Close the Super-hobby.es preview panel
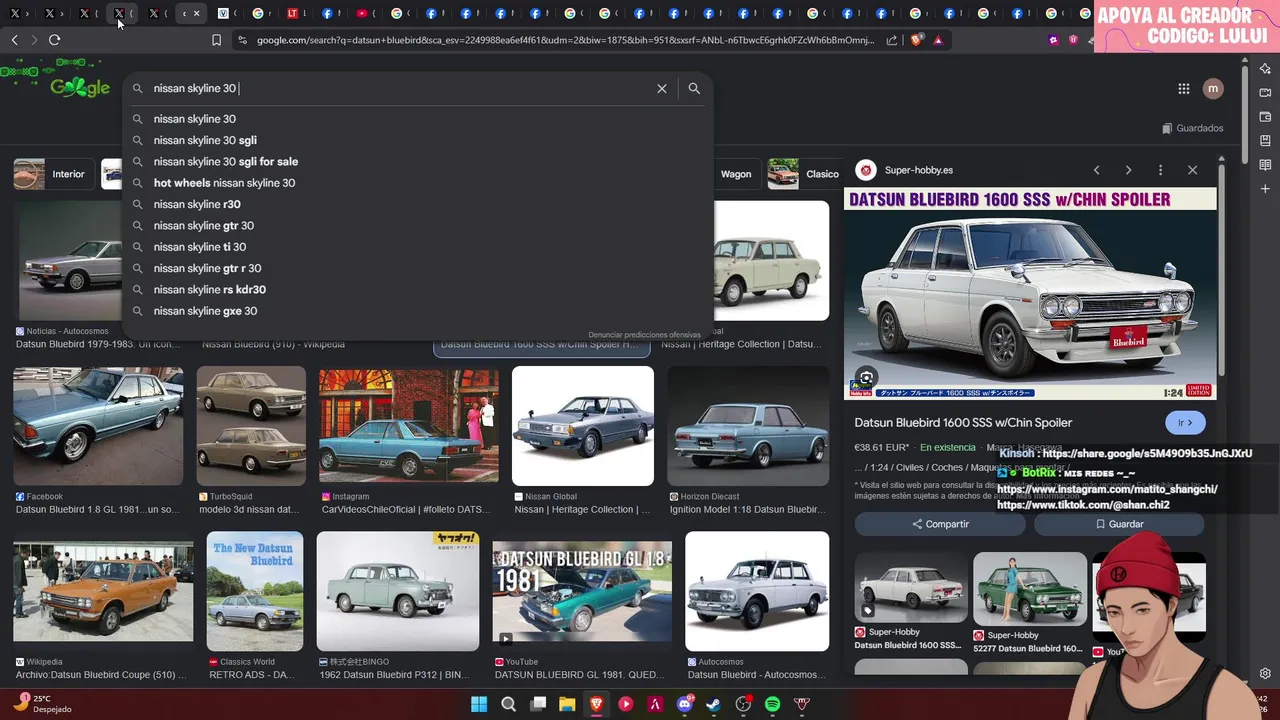1280x720 pixels. (1192, 170)
